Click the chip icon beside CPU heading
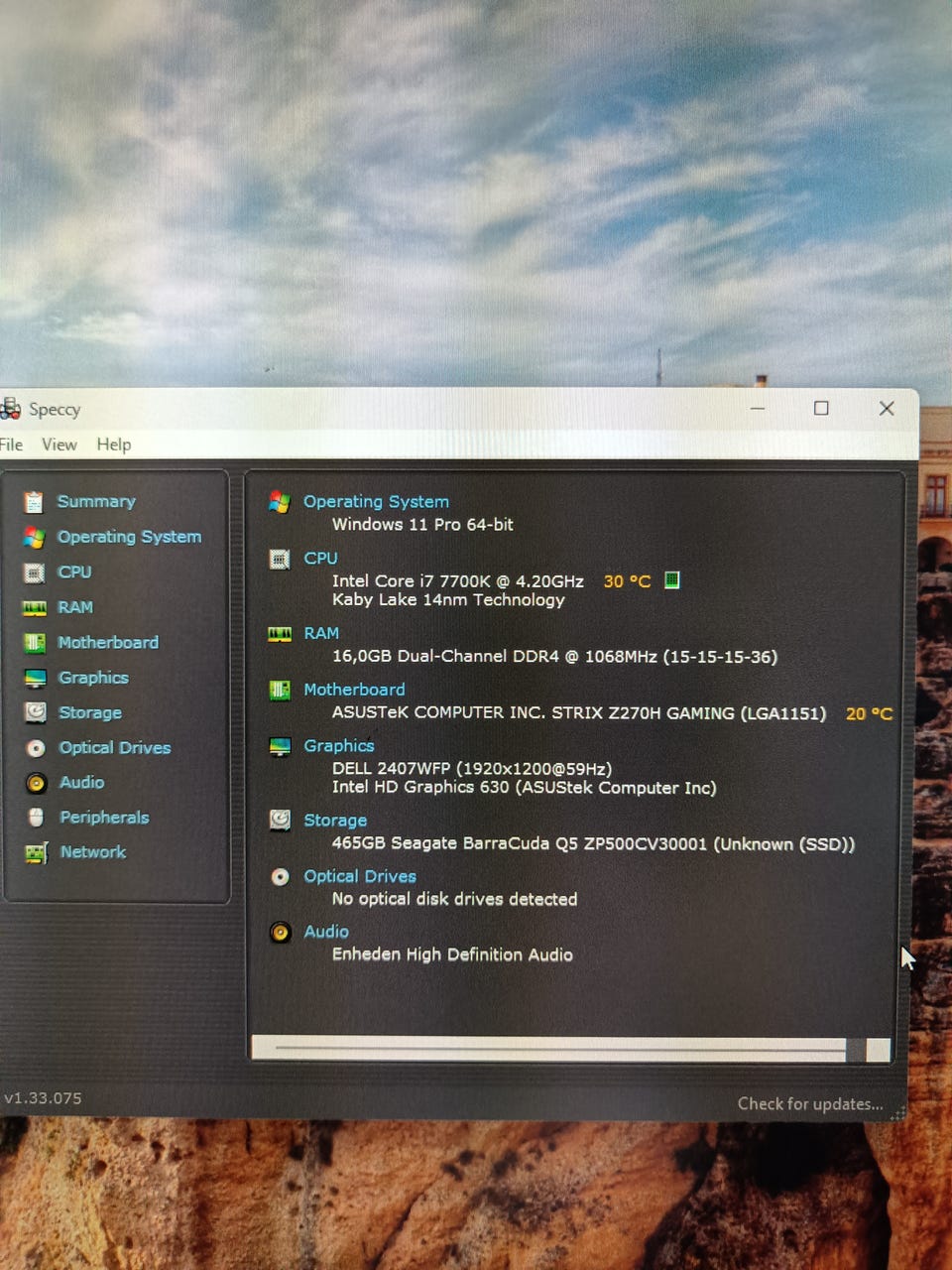The width and height of the screenshot is (952, 1270). pos(280,559)
